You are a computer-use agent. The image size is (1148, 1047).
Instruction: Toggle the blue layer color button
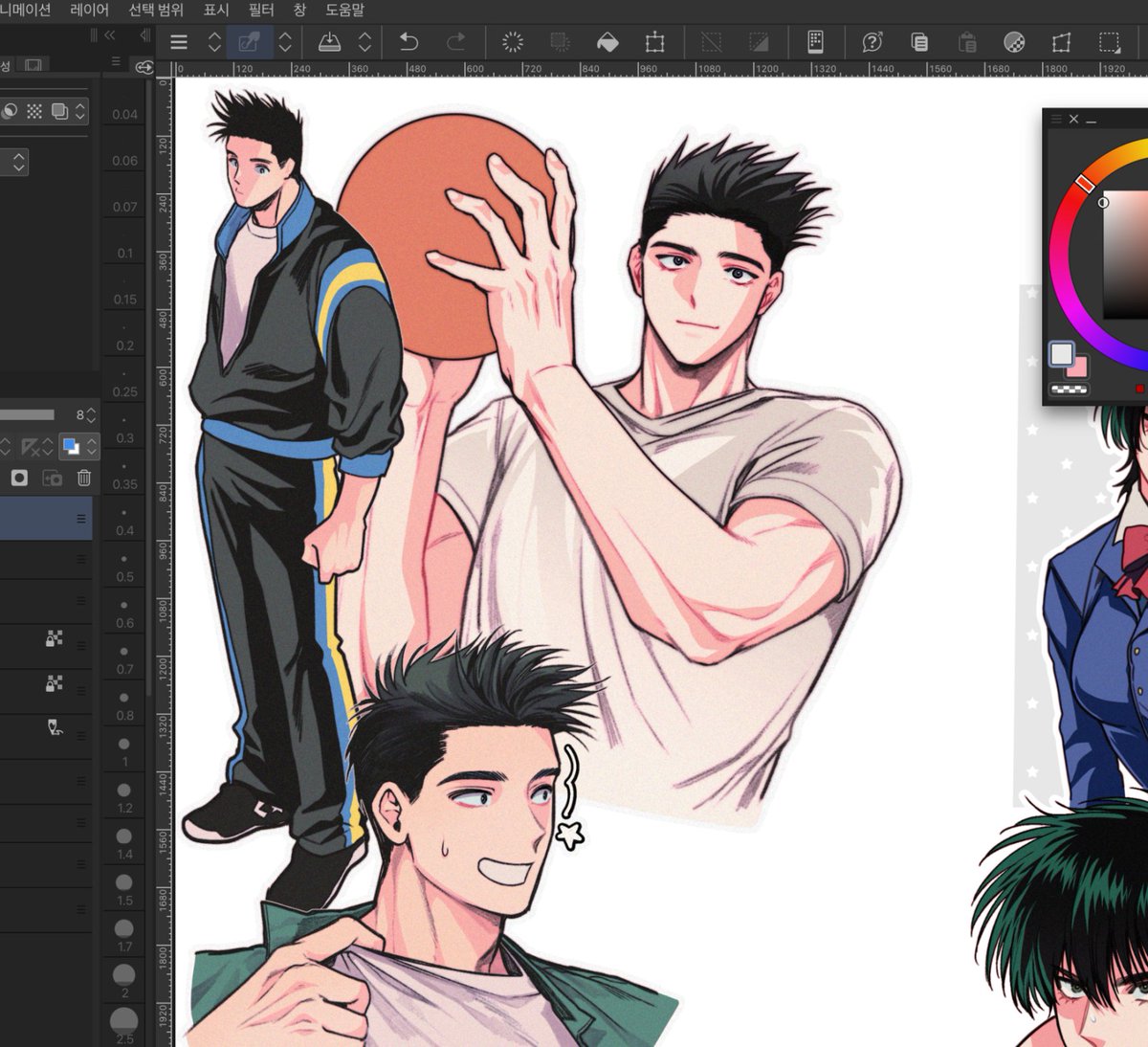(70, 446)
